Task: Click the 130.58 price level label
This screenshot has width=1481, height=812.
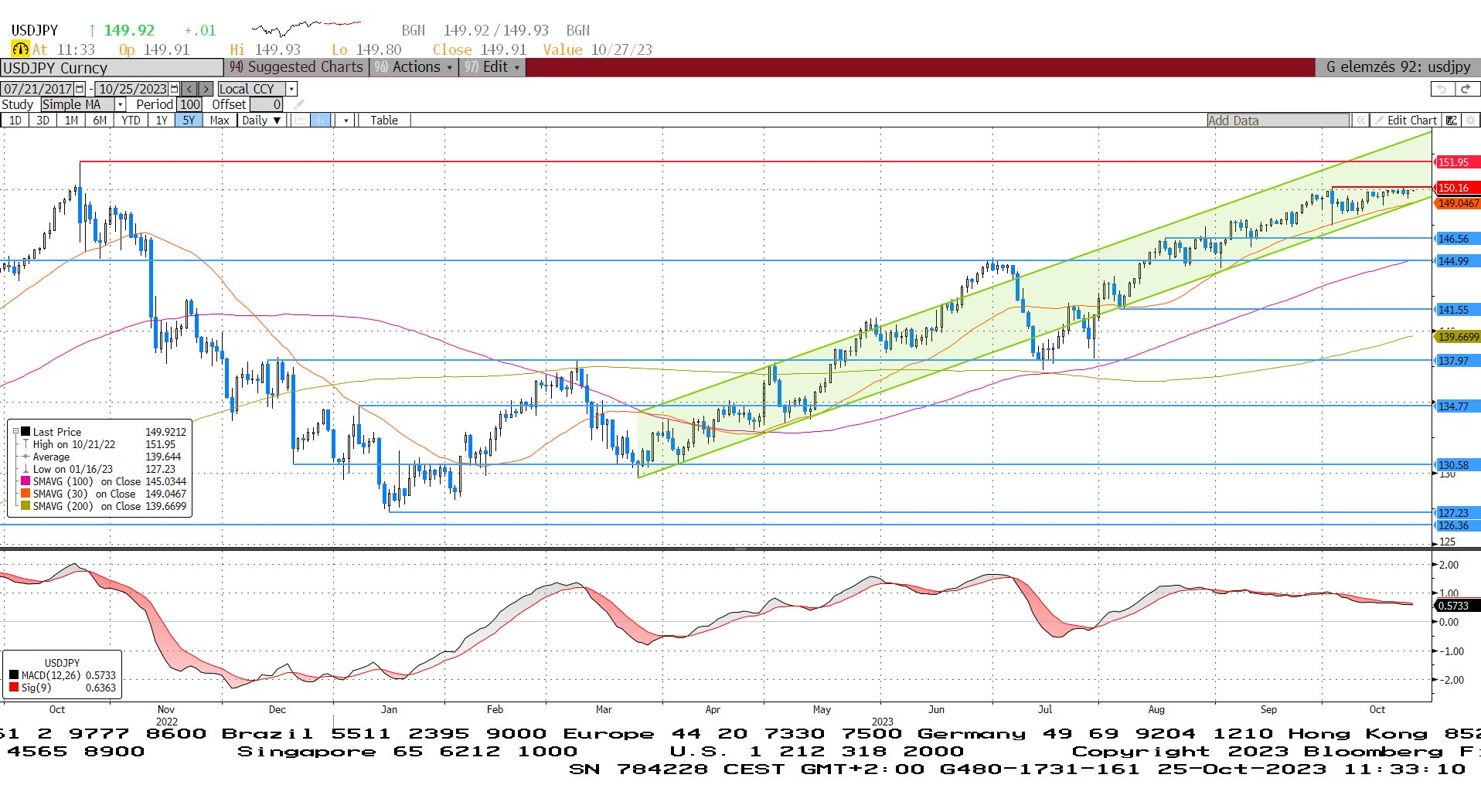Action: coord(1456,465)
